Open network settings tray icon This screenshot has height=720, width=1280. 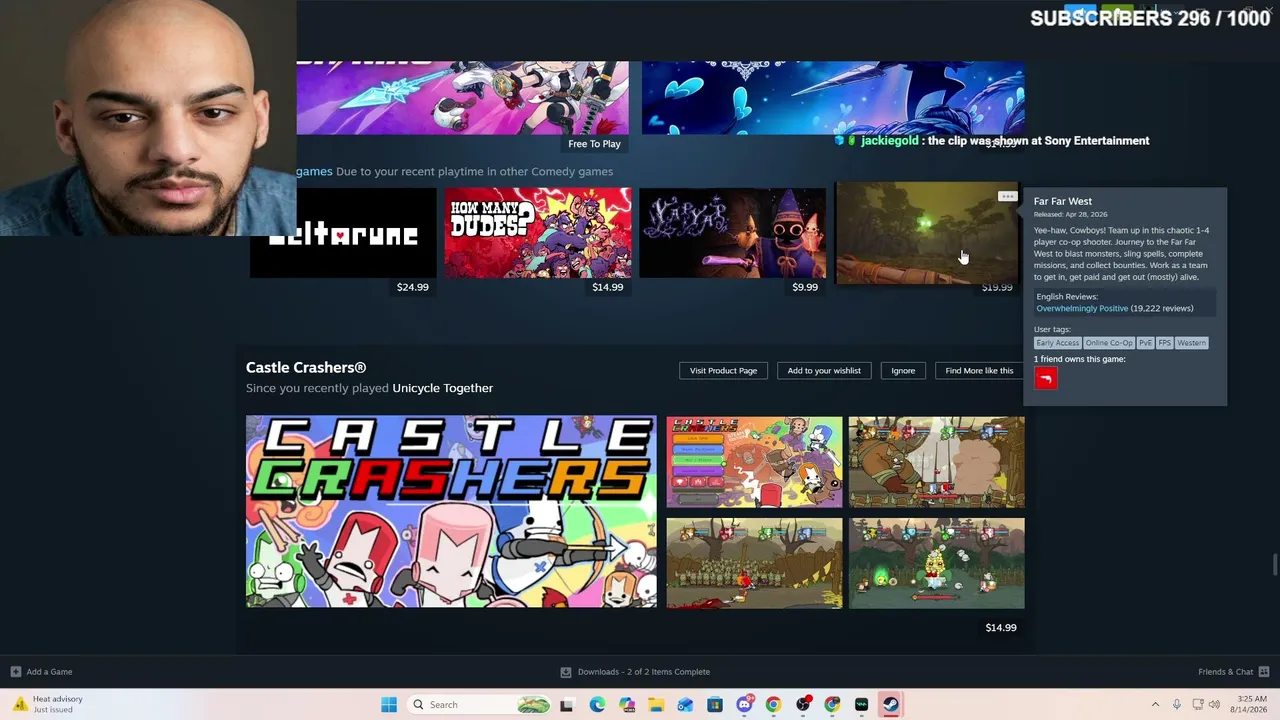click(1197, 704)
